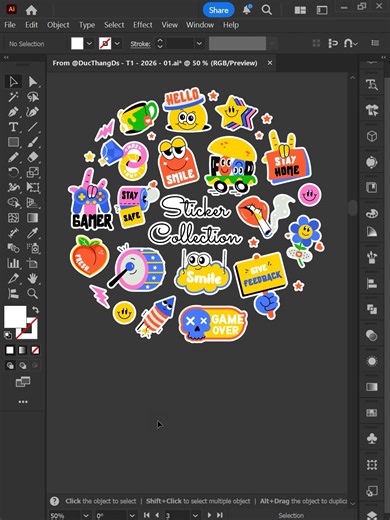Select the Direct Selection tool
The height and width of the screenshot is (520, 390).
pos(32,81)
